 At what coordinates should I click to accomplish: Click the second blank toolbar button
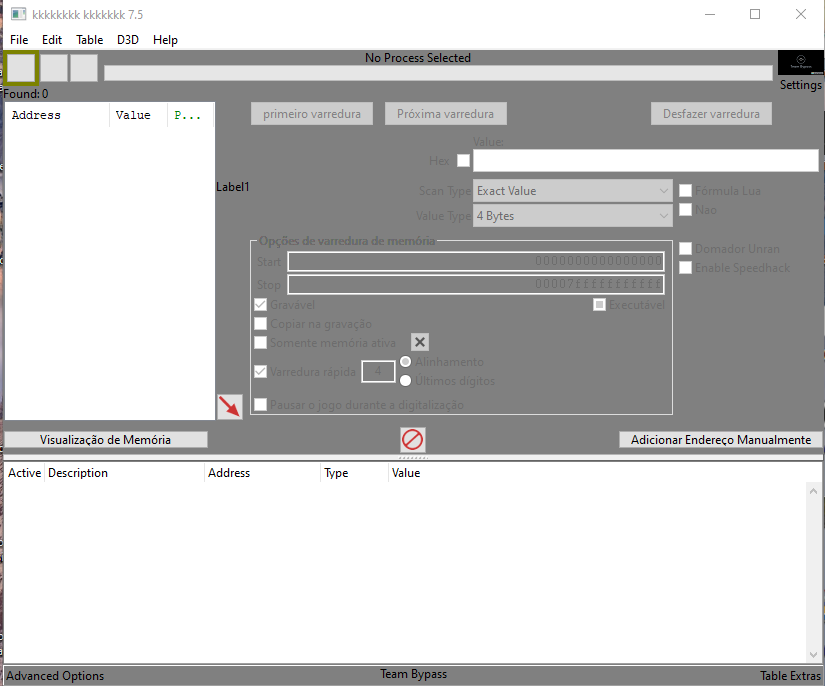54,68
